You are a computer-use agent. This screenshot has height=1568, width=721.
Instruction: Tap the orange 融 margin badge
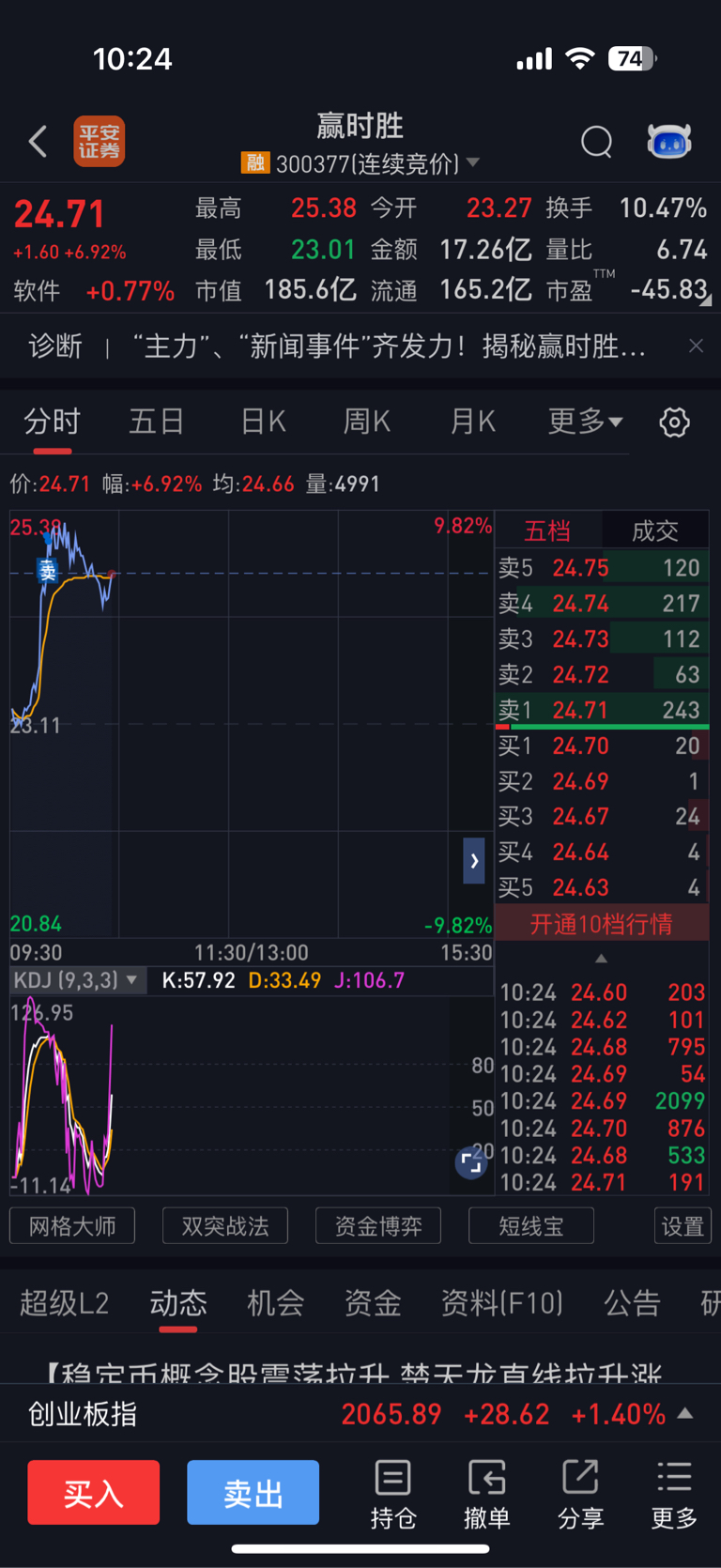[255, 163]
